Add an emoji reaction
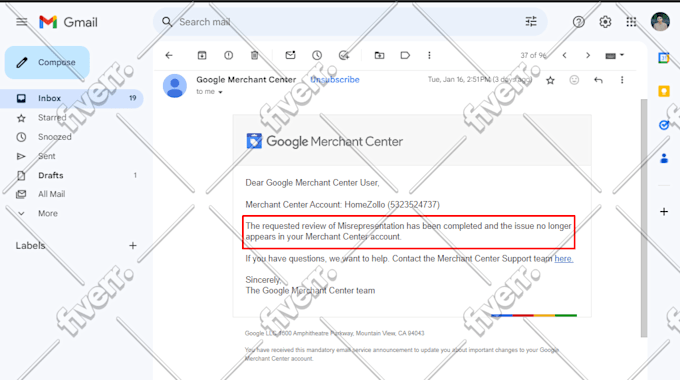The image size is (680, 380). [x=574, y=80]
